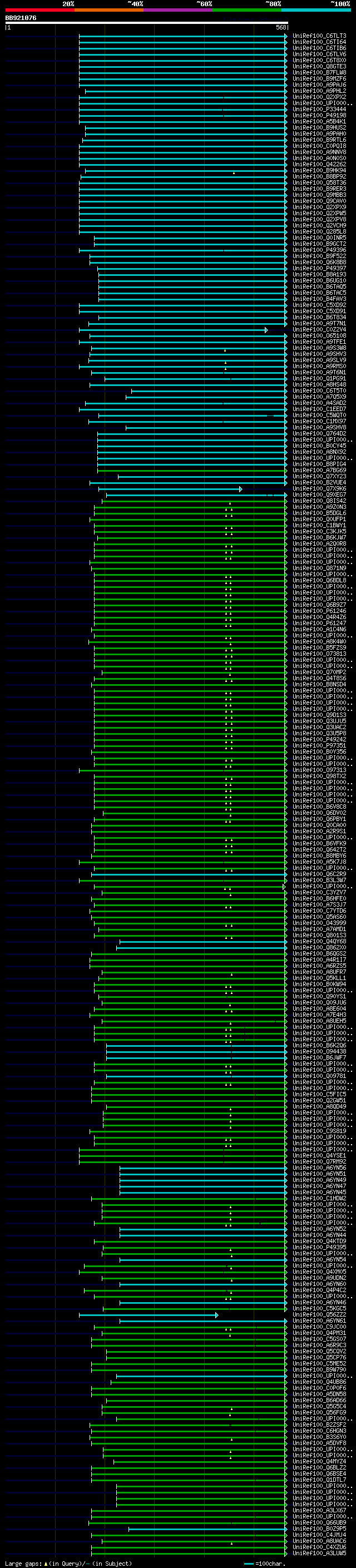Select the UniRef100_O65108 label
The image size is (356, 1568).
click(x=319, y=336)
